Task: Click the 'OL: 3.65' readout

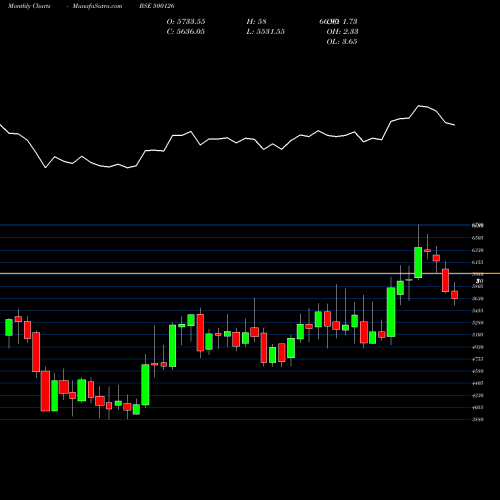Action: tap(342, 42)
